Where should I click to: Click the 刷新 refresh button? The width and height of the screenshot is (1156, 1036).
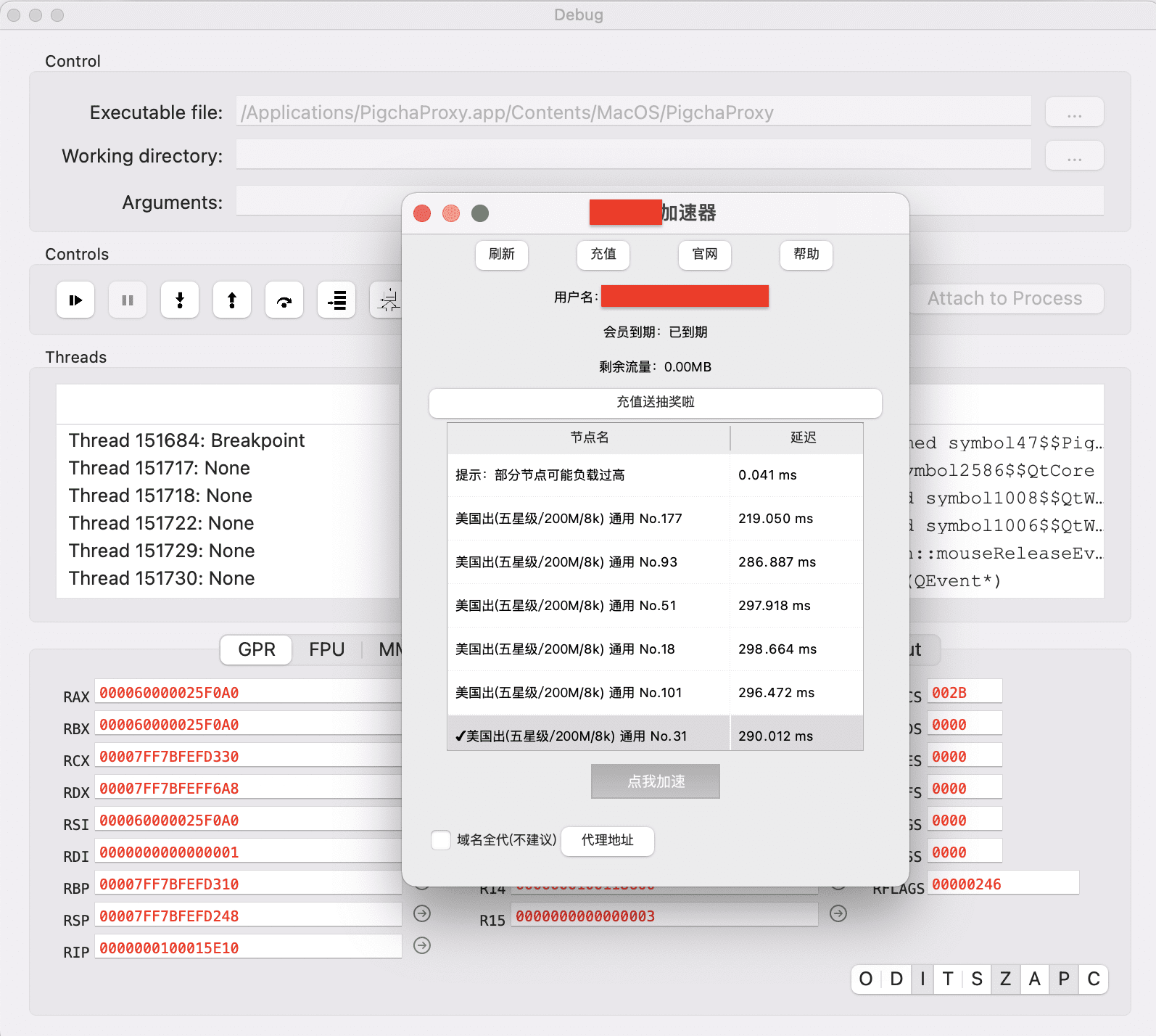(x=502, y=255)
